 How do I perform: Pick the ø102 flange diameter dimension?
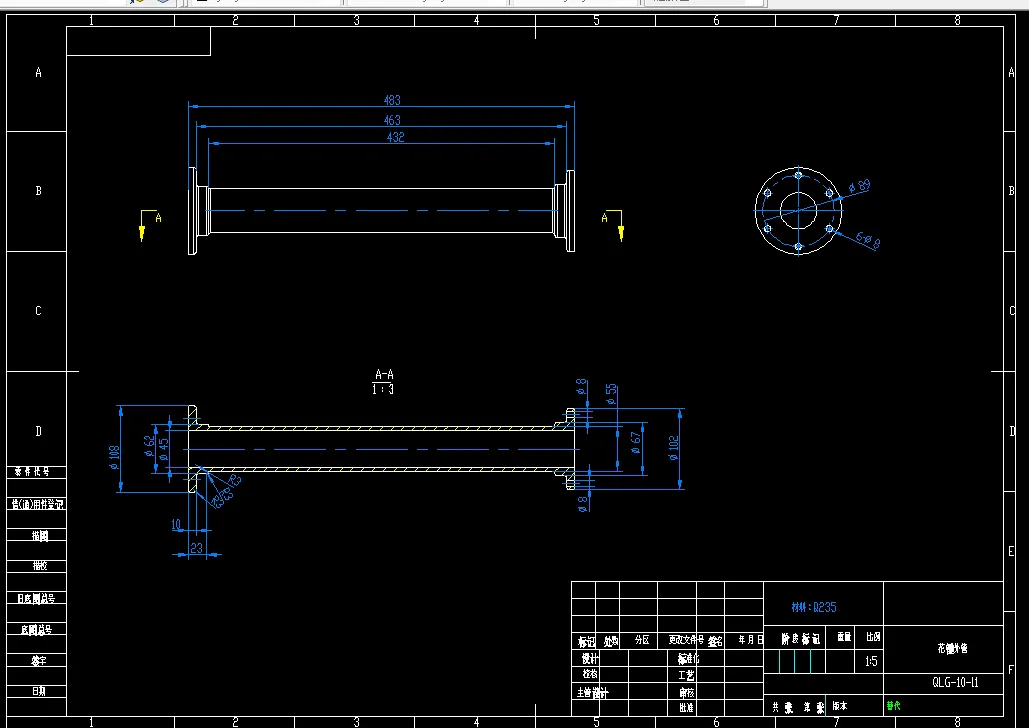(x=673, y=448)
